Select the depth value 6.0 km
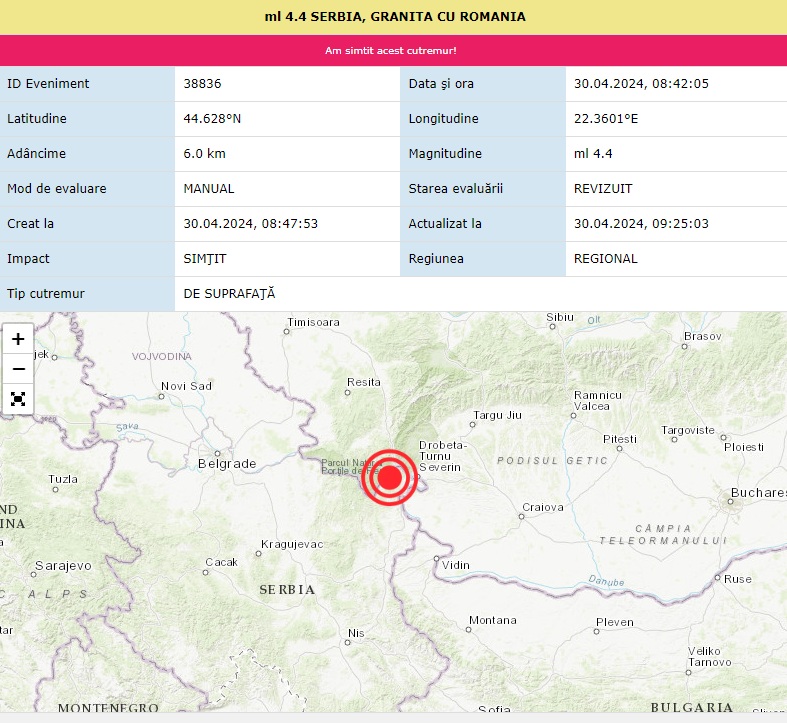Image resolution: width=787 pixels, height=723 pixels. 206,154
